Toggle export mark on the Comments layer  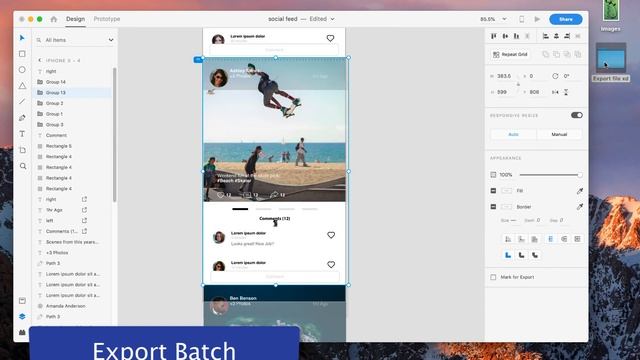pos(84,231)
